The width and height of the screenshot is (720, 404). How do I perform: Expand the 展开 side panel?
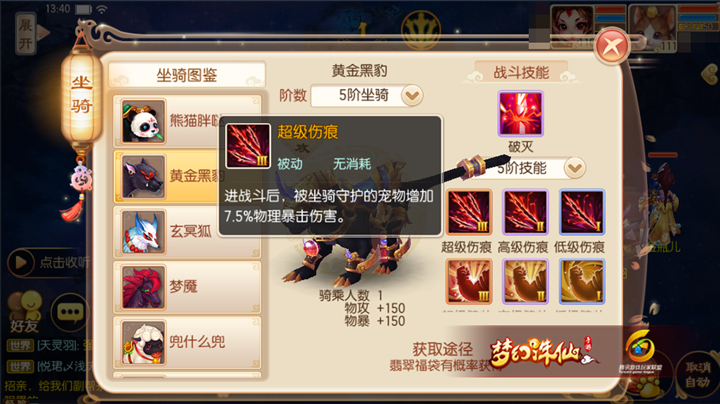click(26, 34)
